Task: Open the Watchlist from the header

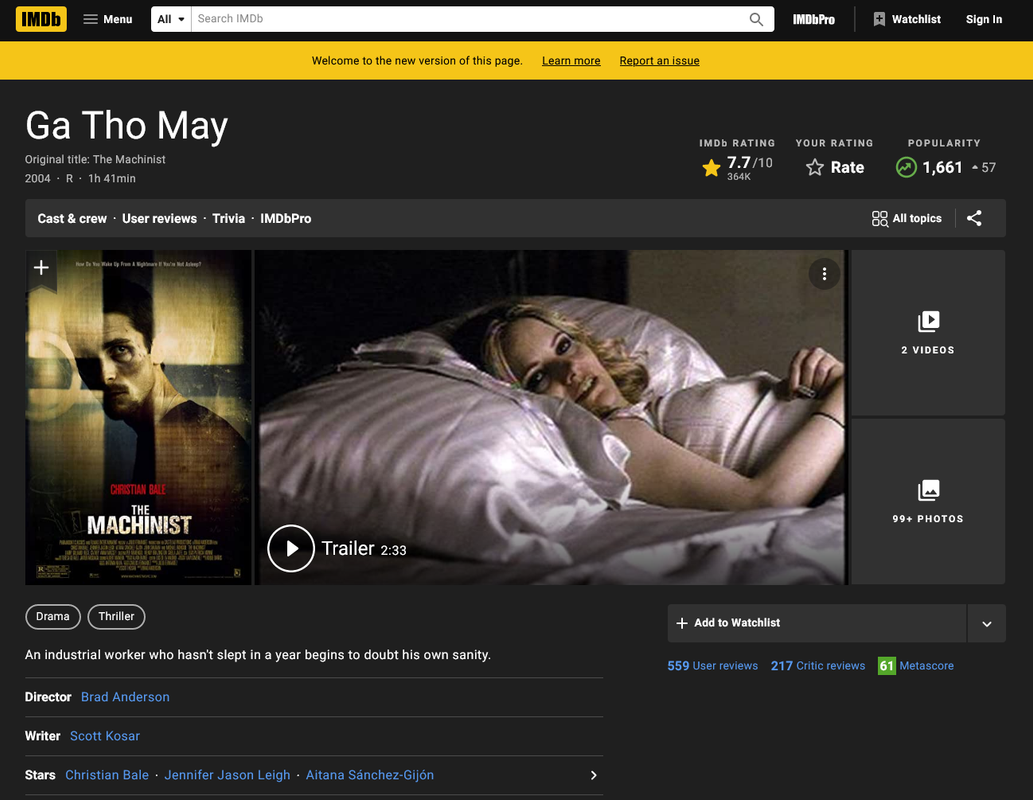Action: point(907,19)
